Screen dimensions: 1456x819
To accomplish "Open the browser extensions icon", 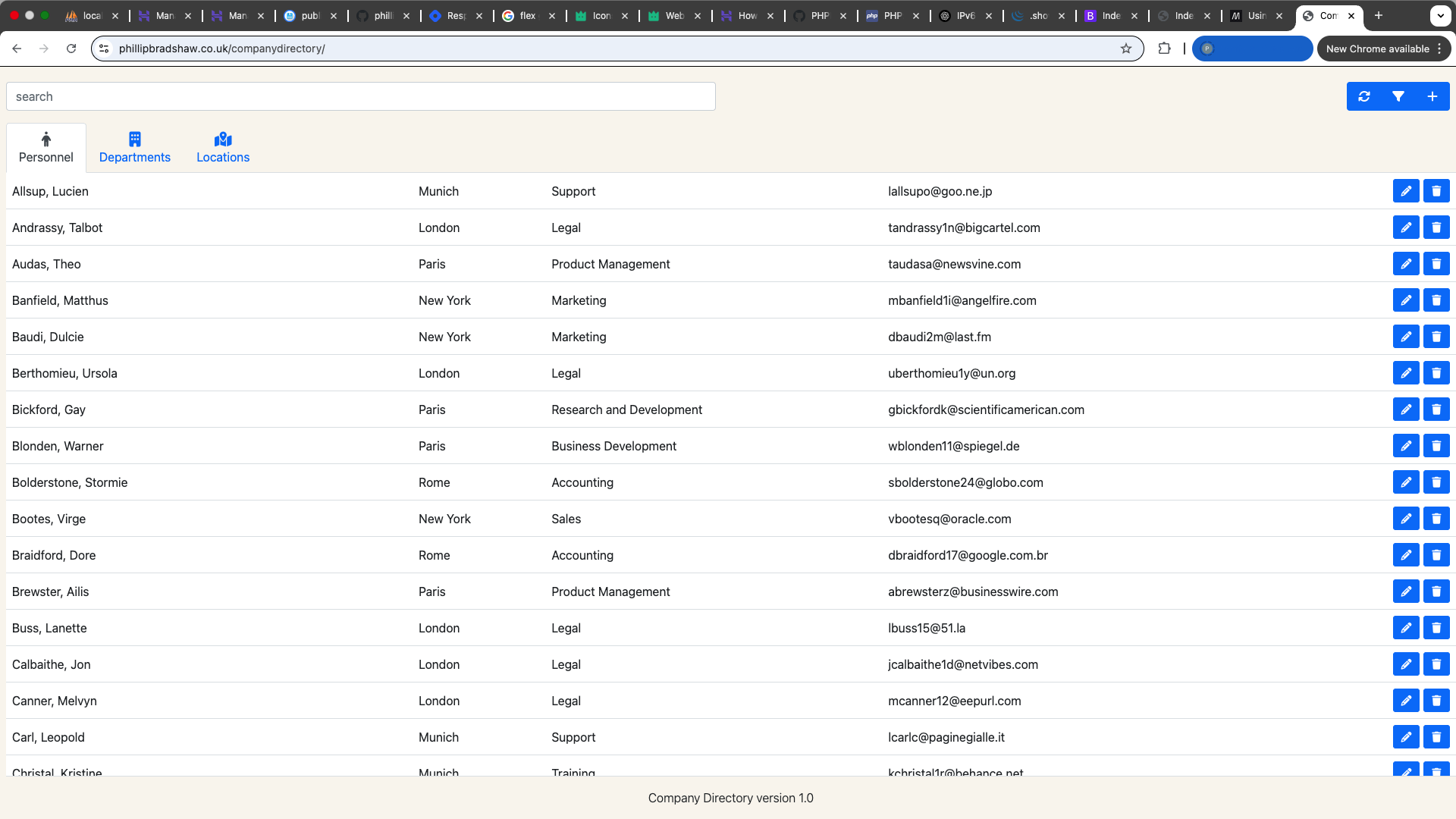I will coord(1164,48).
